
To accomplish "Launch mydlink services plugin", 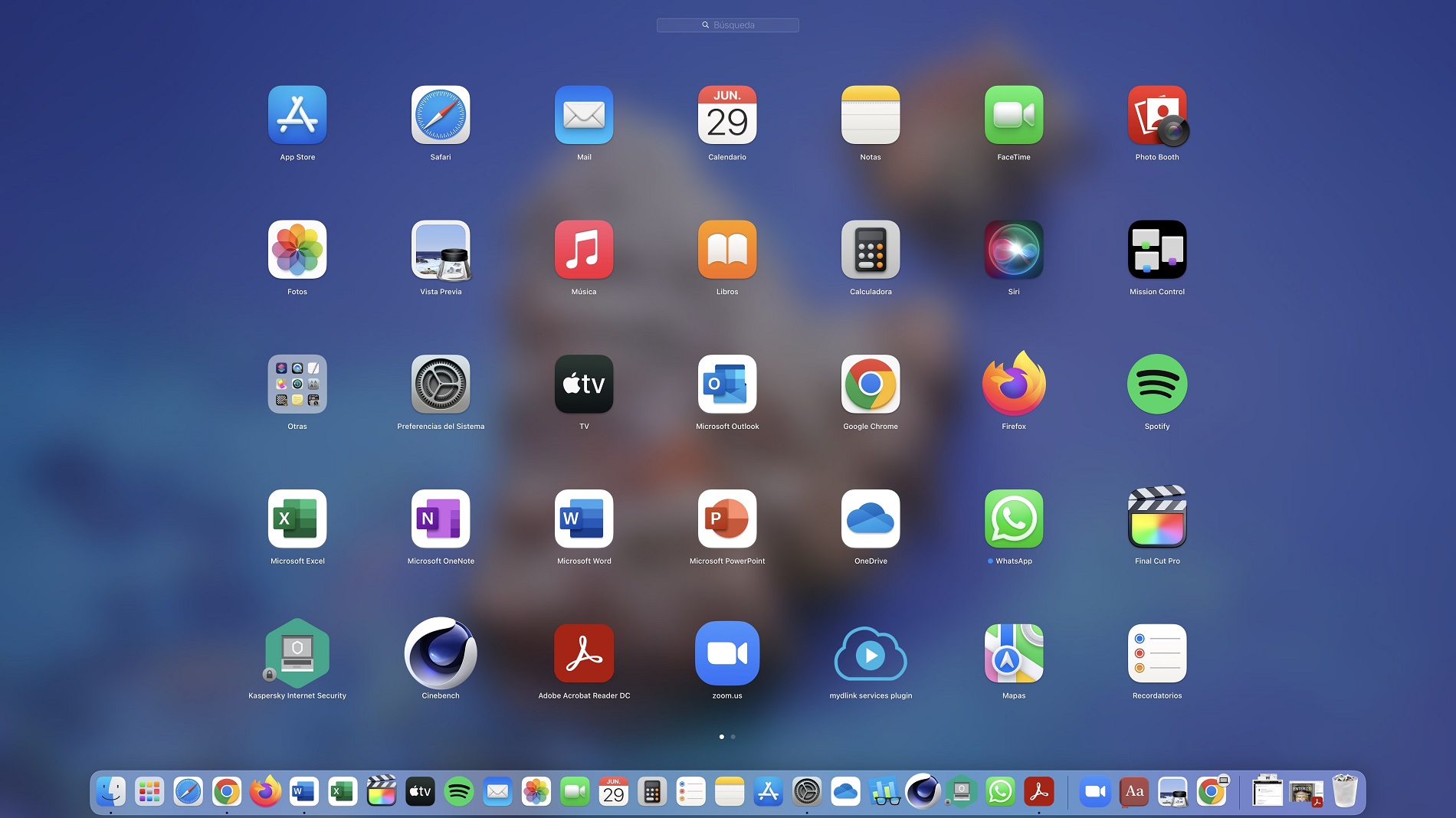I will pos(871,653).
